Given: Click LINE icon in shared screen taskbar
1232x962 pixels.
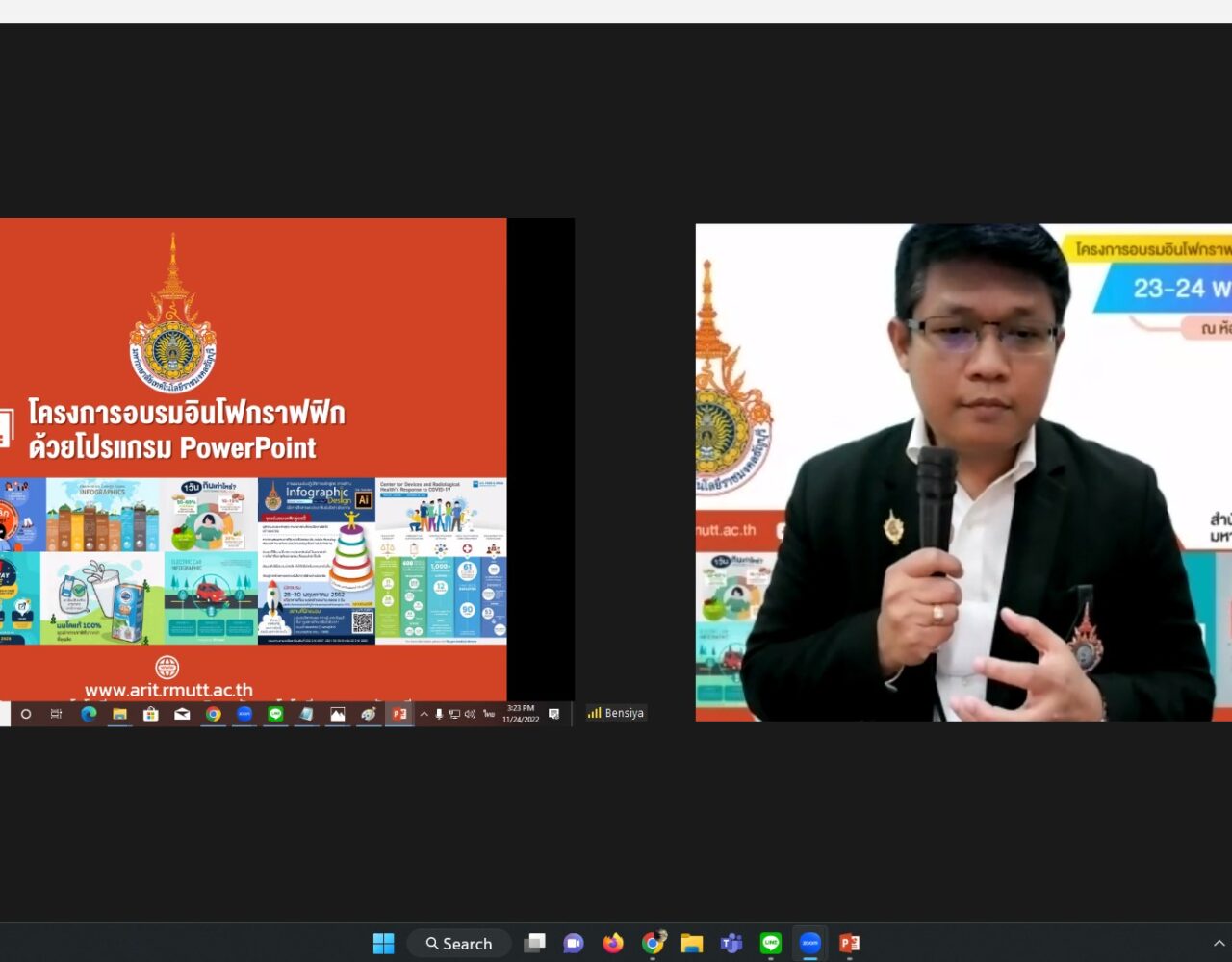Looking at the screenshot, I should pos(275,714).
